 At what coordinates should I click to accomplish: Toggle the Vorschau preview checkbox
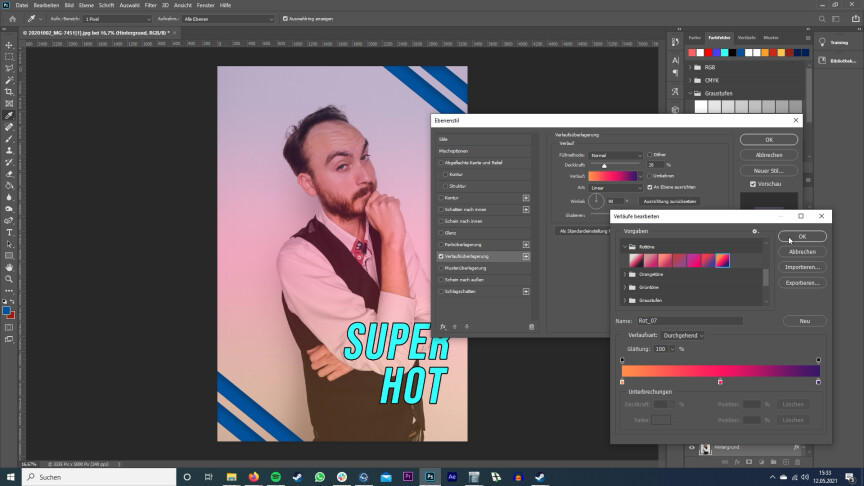coord(753,183)
